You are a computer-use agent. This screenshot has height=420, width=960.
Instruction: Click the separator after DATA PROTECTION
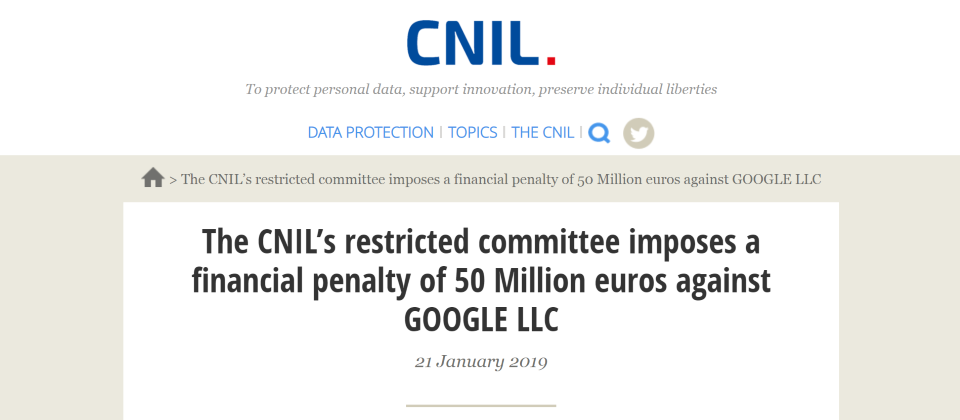pyautogui.click(x=441, y=133)
